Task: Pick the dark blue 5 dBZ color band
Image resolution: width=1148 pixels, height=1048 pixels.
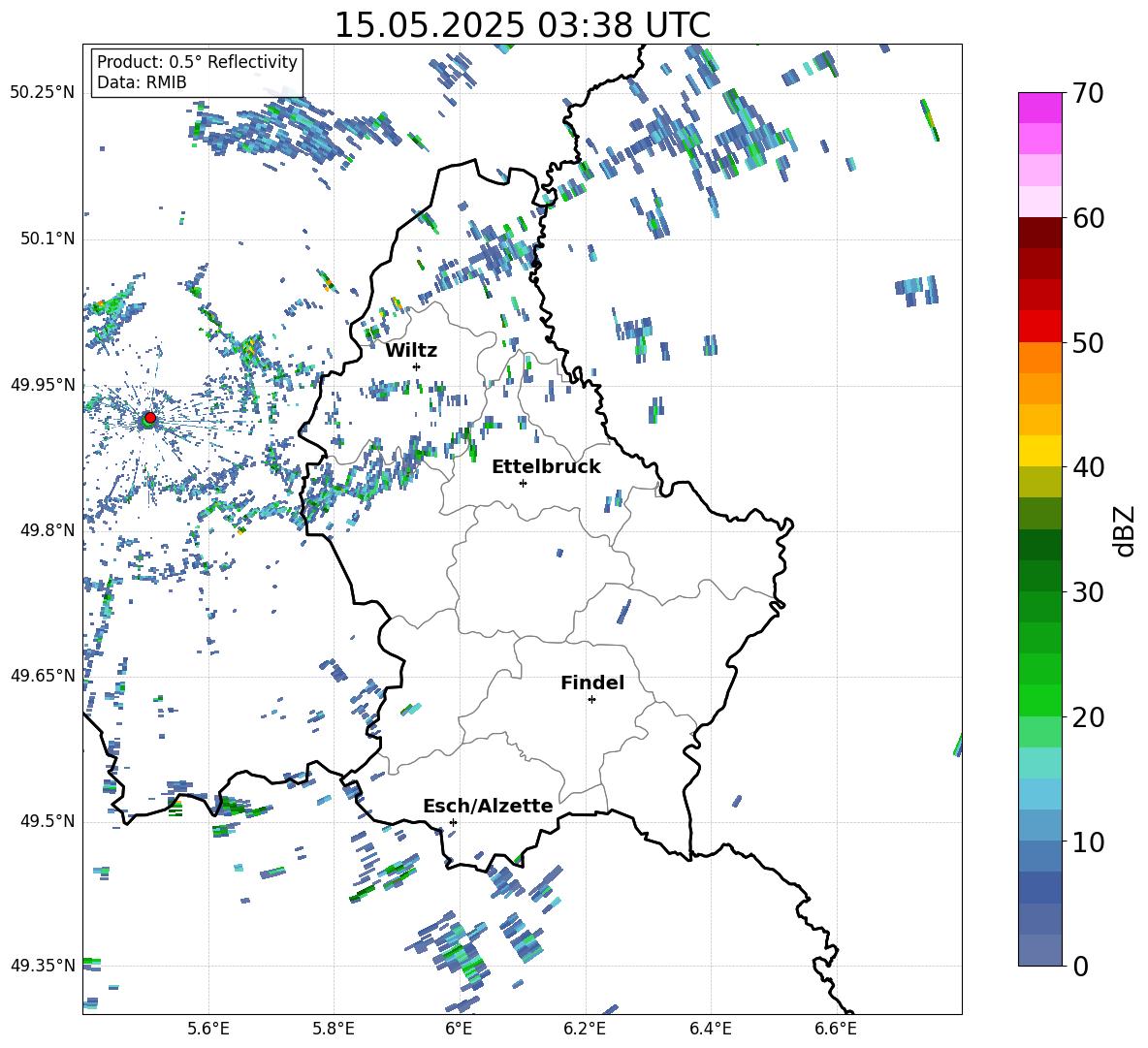Action: [1040, 887]
